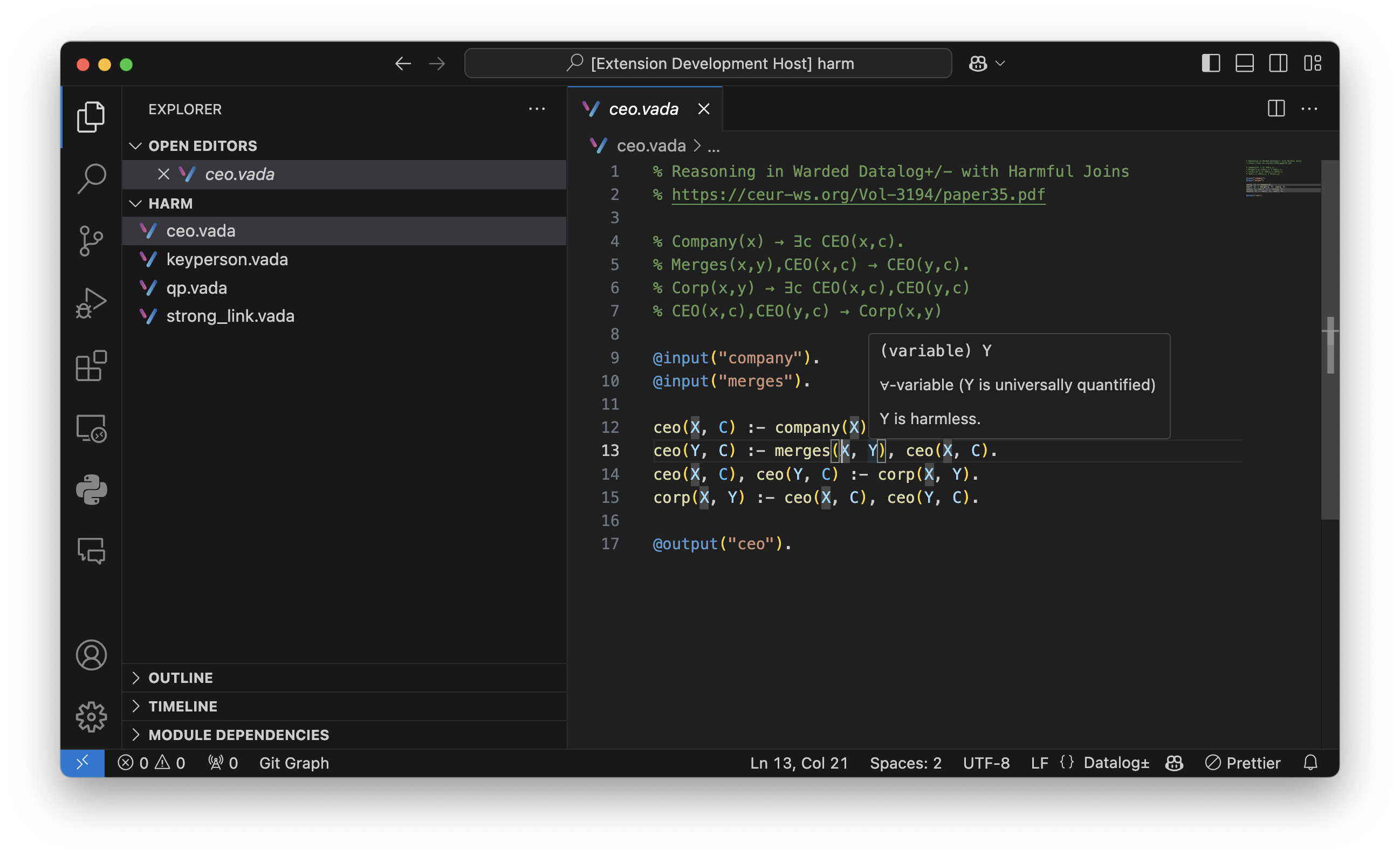Screen dimensions: 1400x857
Task: Click the forwarded ports status item
Action: [222, 763]
